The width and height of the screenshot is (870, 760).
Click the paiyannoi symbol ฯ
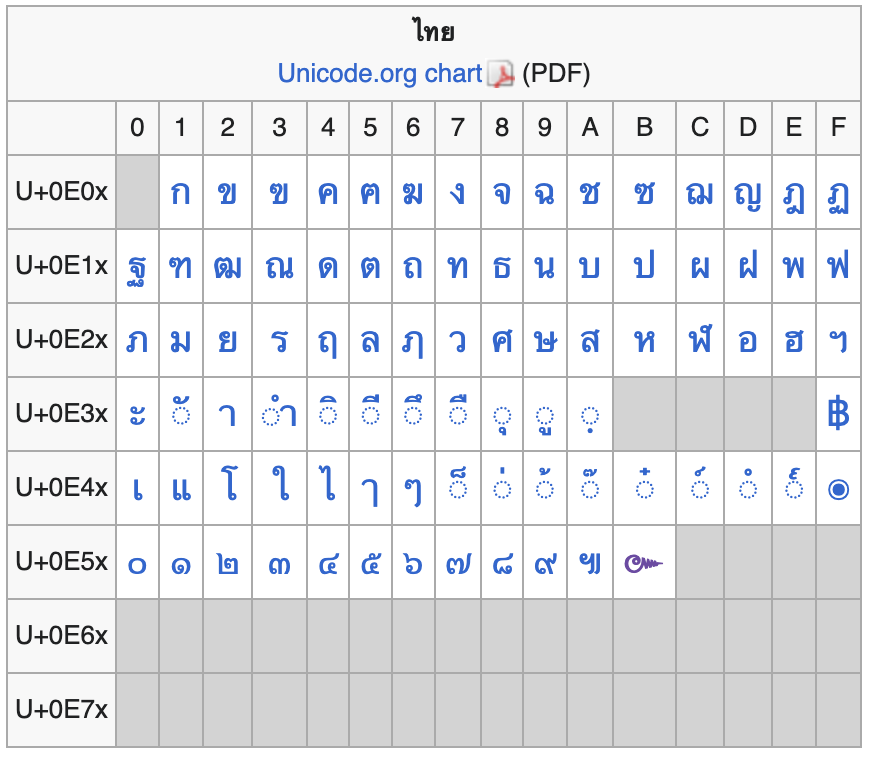(x=838, y=341)
